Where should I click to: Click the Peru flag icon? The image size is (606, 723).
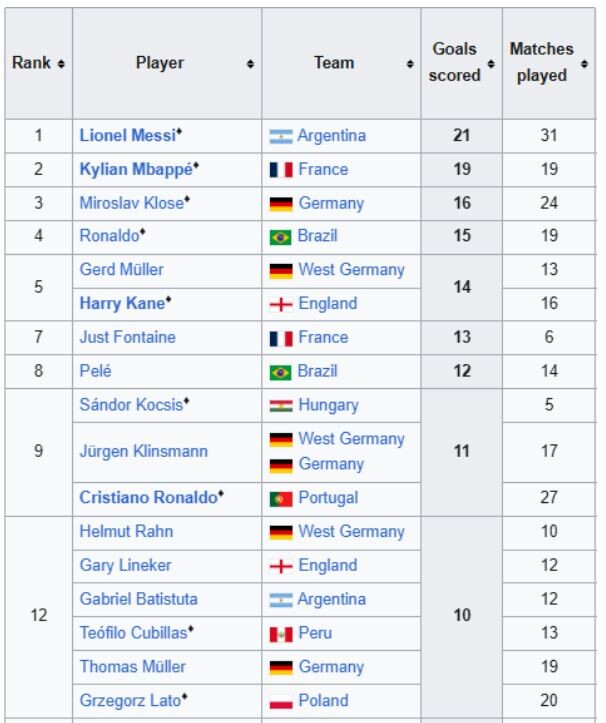tap(281, 634)
